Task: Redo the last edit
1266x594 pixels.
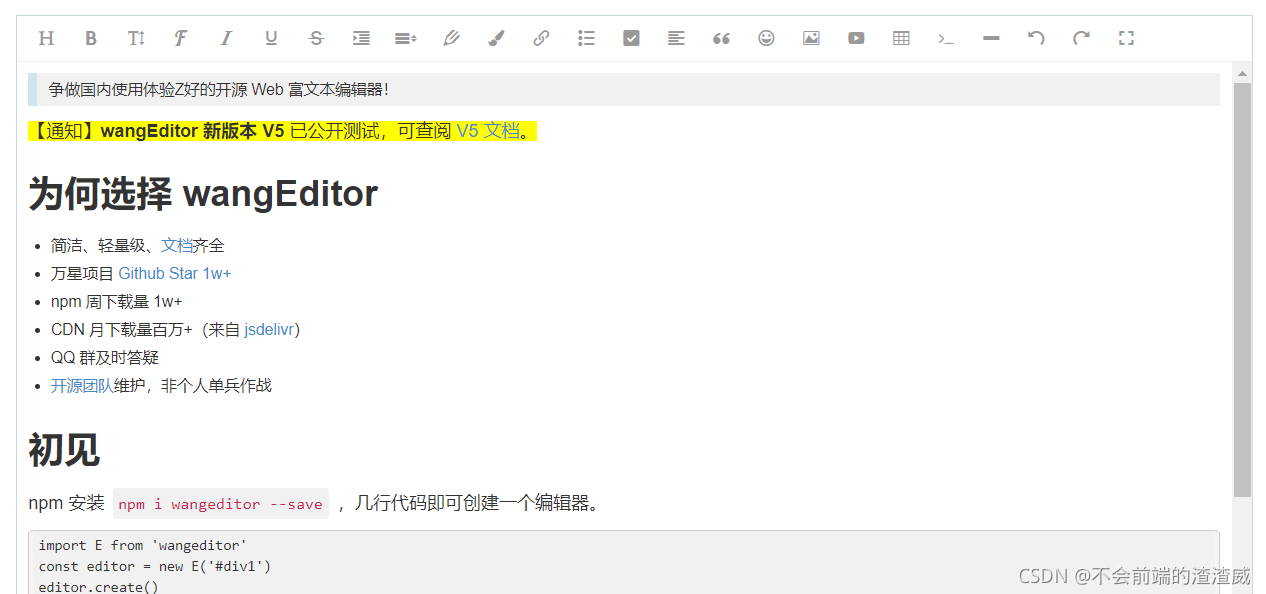Action: point(1081,38)
